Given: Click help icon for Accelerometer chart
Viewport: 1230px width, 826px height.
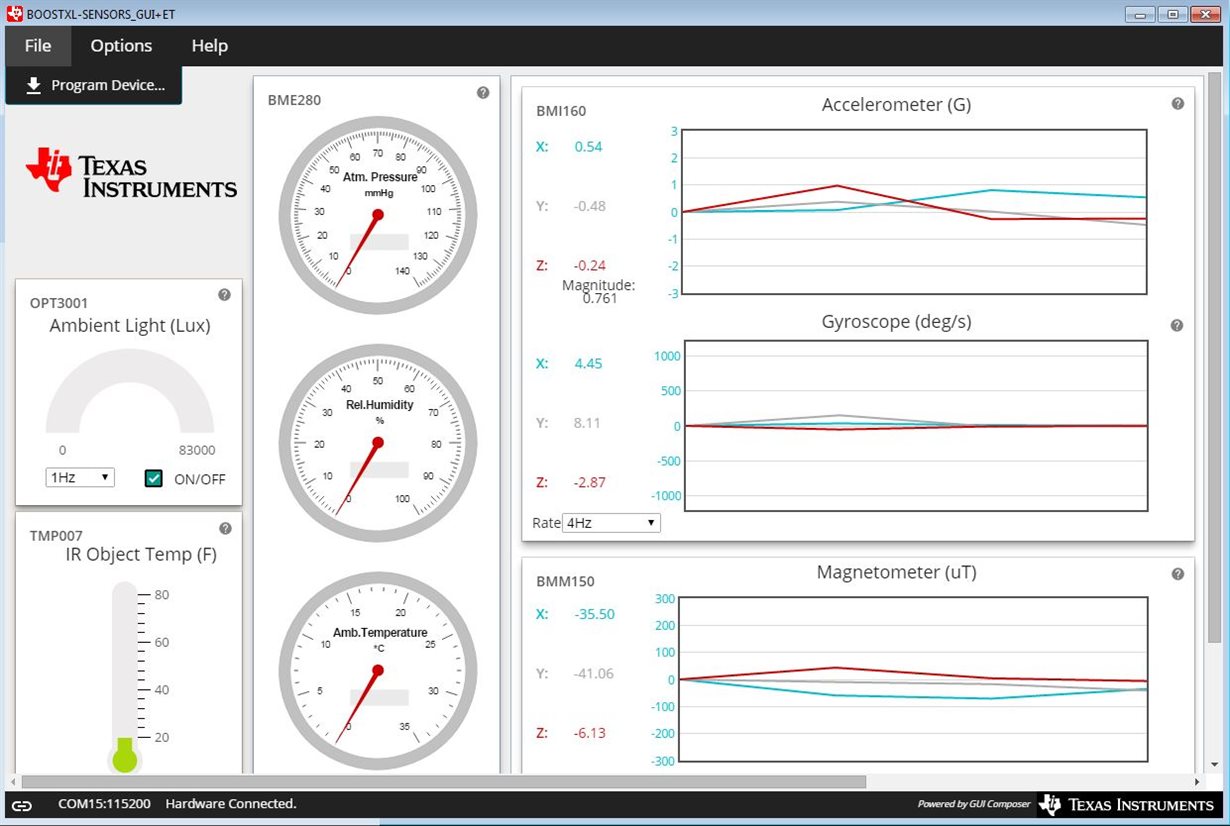Looking at the screenshot, I should tap(1177, 103).
